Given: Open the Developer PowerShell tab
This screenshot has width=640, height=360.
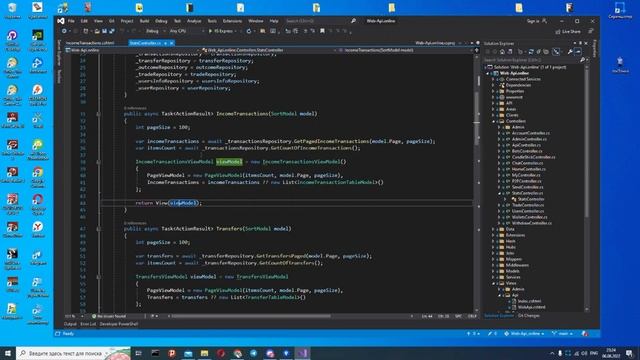Looking at the screenshot, I should pyautogui.click(x=119, y=324).
